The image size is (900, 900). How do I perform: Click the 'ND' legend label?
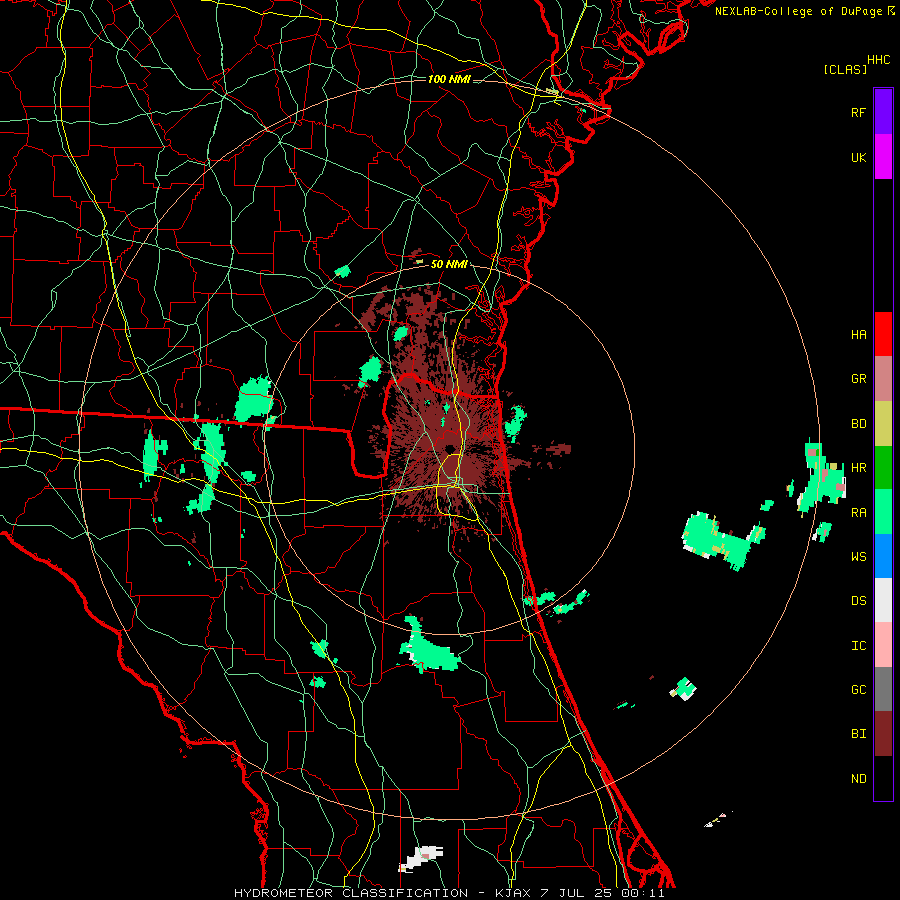859,779
